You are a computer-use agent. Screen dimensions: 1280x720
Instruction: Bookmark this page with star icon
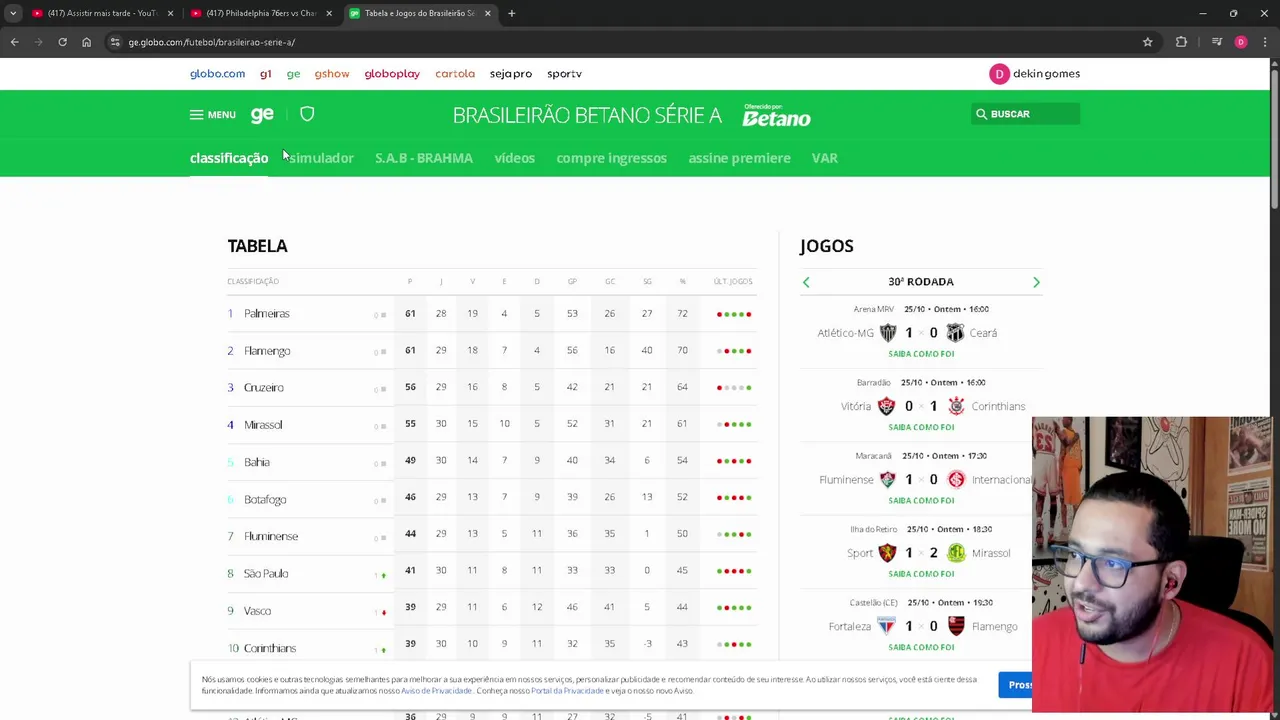click(1148, 42)
